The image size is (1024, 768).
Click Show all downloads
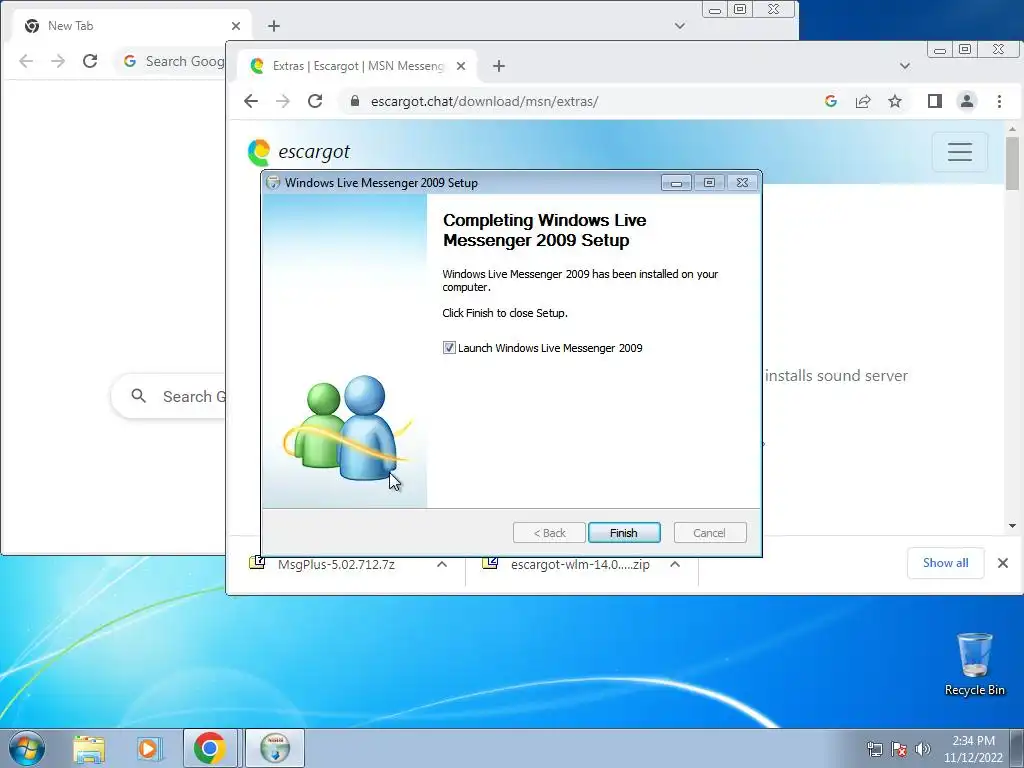pos(946,563)
